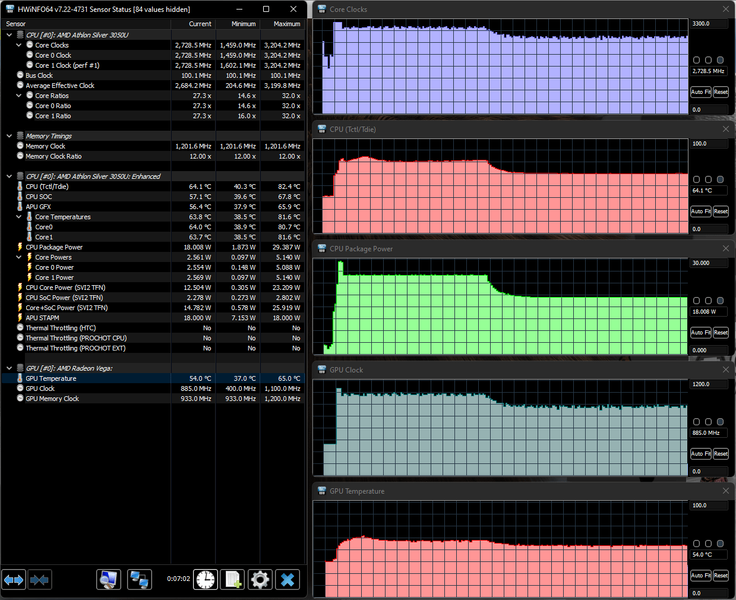Click Auto Fit in CPU (Tctl/Tdie) graph
736x600 pixels.
pos(701,211)
